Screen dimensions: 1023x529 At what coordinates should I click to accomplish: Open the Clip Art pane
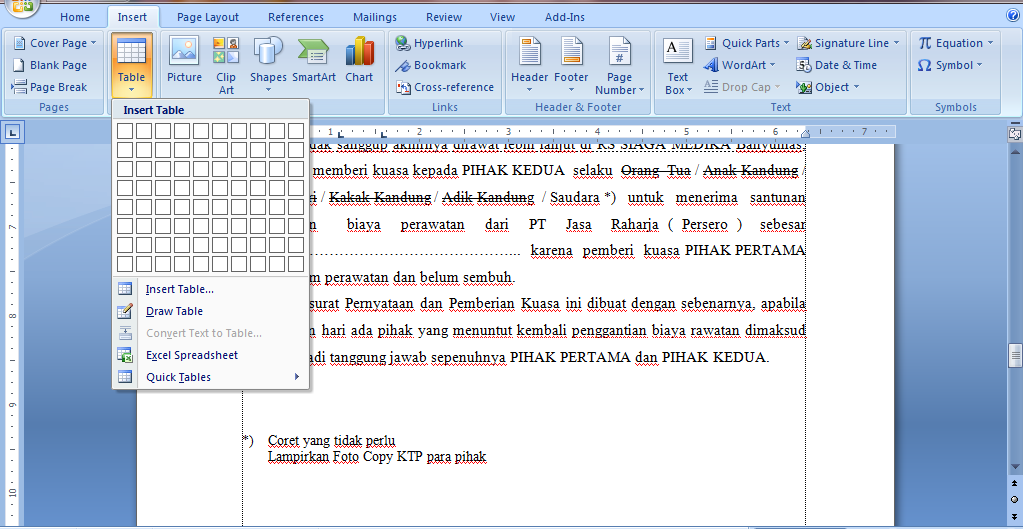(226, 65)
